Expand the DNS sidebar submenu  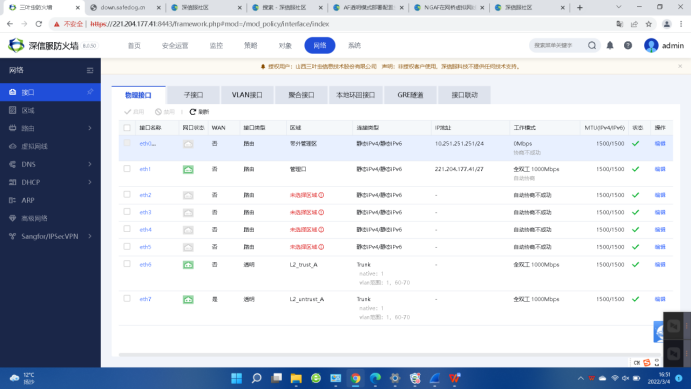click(90, 164)
